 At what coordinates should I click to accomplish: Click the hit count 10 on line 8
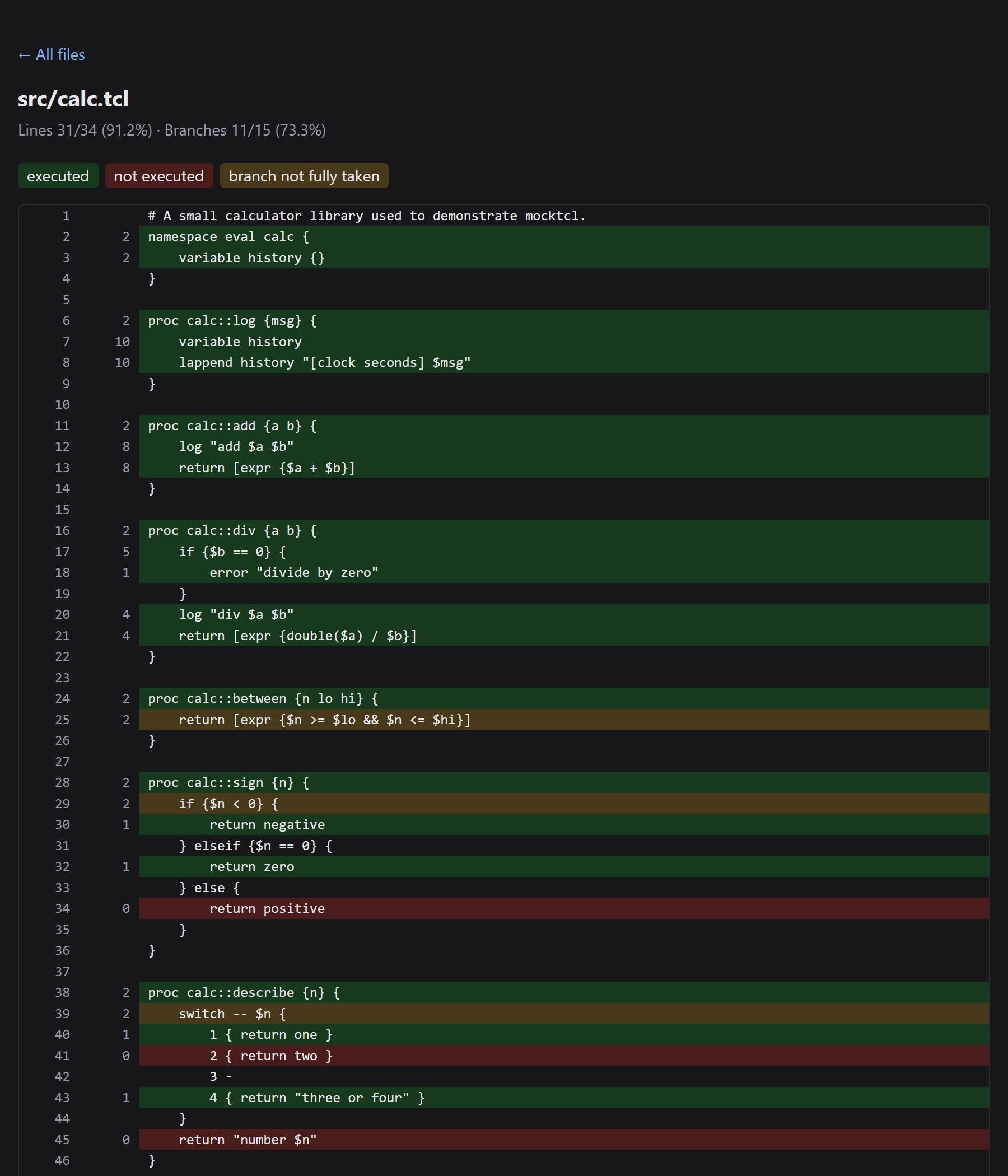pyautogui.click(x=123, y=363)
